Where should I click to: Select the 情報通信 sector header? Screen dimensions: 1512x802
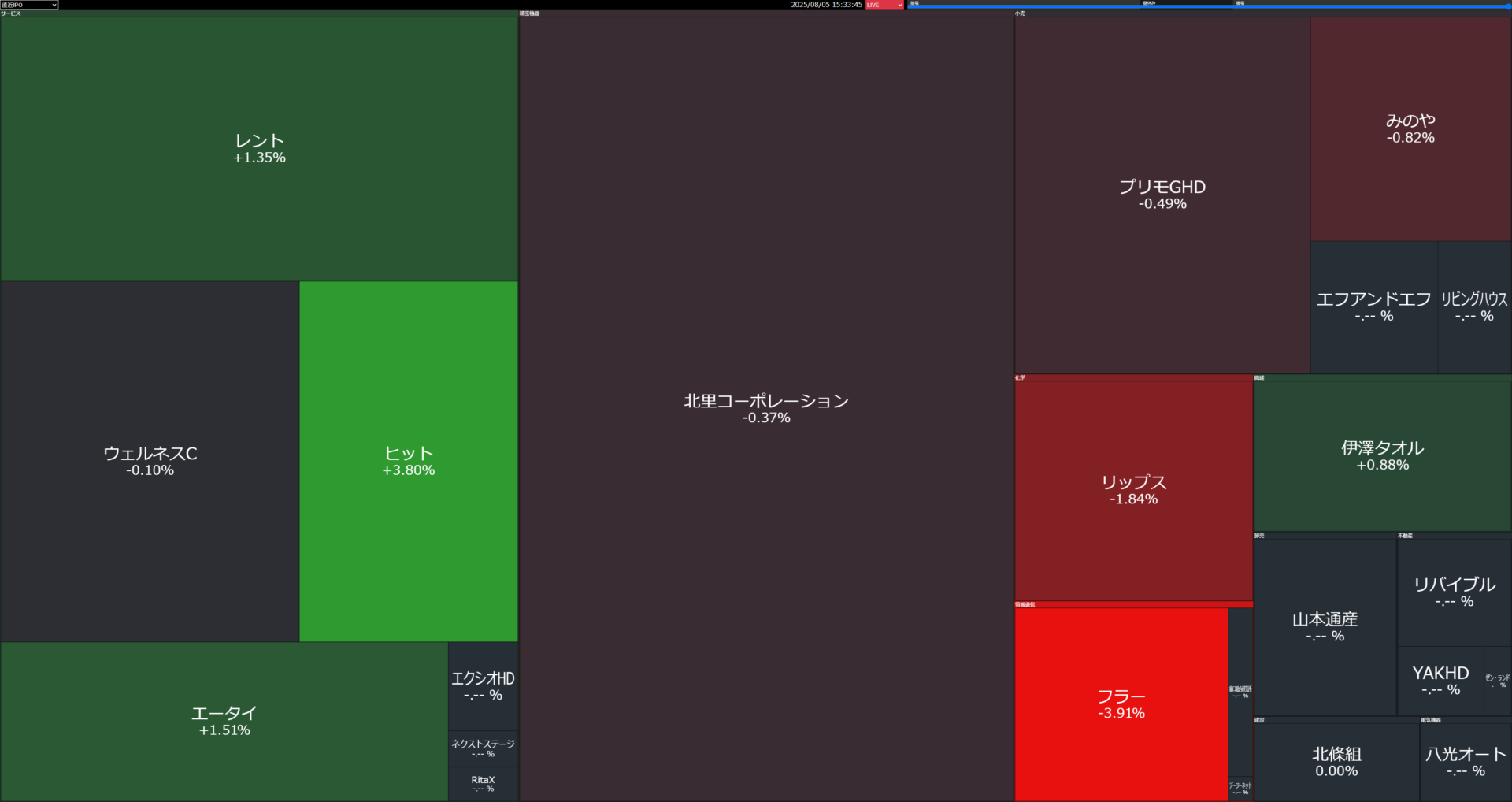pos(1133,604)
